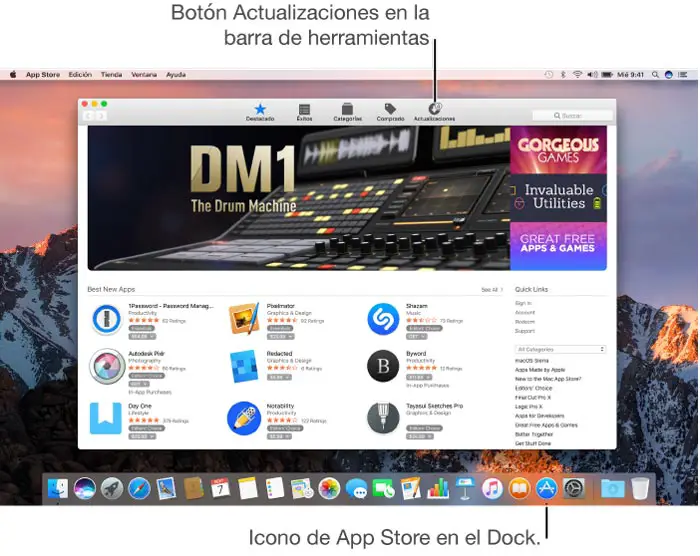Image resolution: width=700 pixels, height=556 pixels.
Task: Open the Redacted app icon
Action: click(x=244, y=367)
